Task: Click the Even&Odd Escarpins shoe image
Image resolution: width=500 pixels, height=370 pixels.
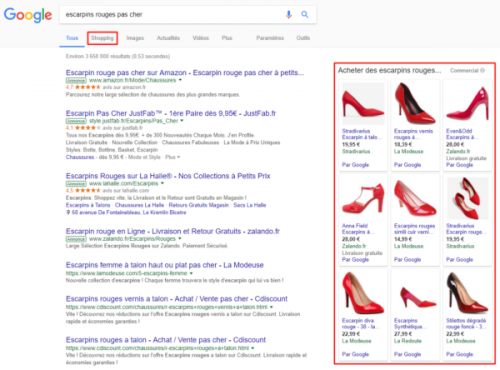Action: (467, 103)
